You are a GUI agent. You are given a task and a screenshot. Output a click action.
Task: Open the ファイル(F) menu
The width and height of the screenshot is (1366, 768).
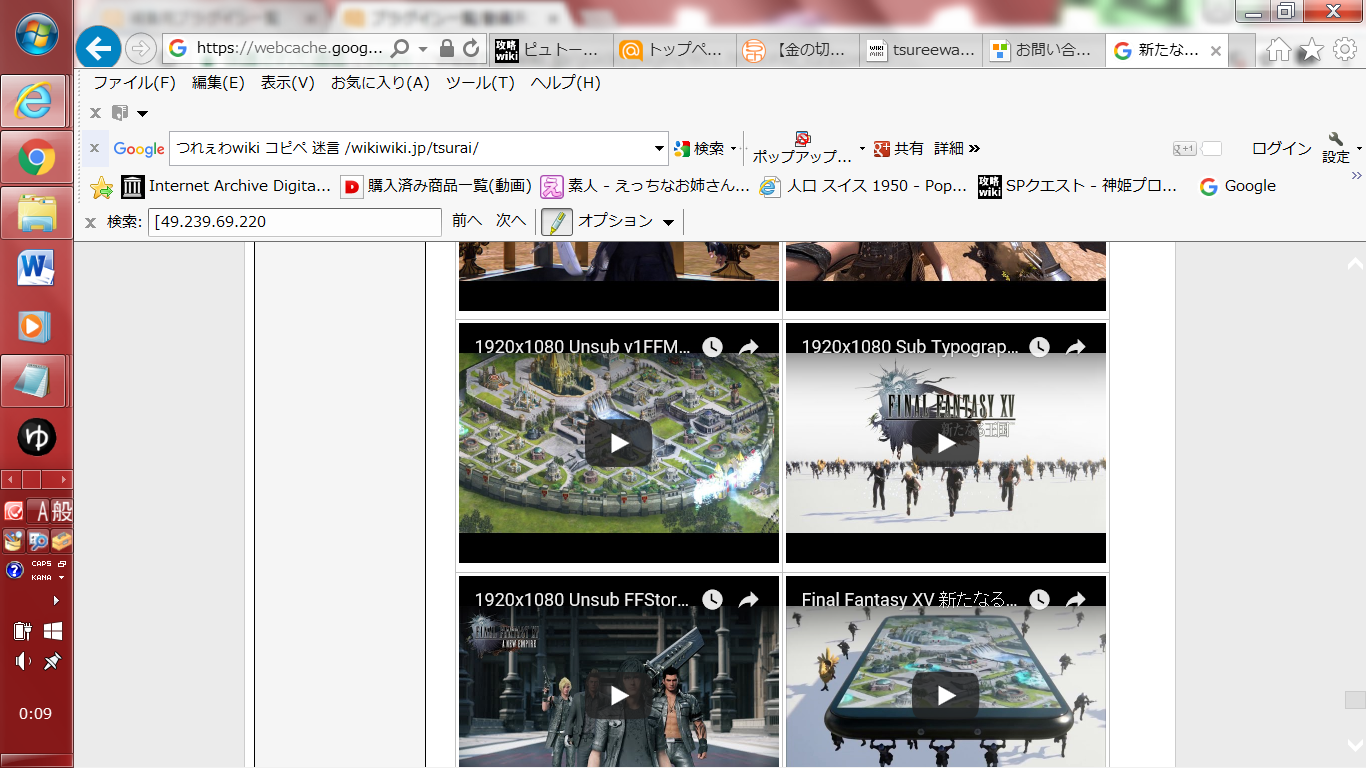point(134,83)
